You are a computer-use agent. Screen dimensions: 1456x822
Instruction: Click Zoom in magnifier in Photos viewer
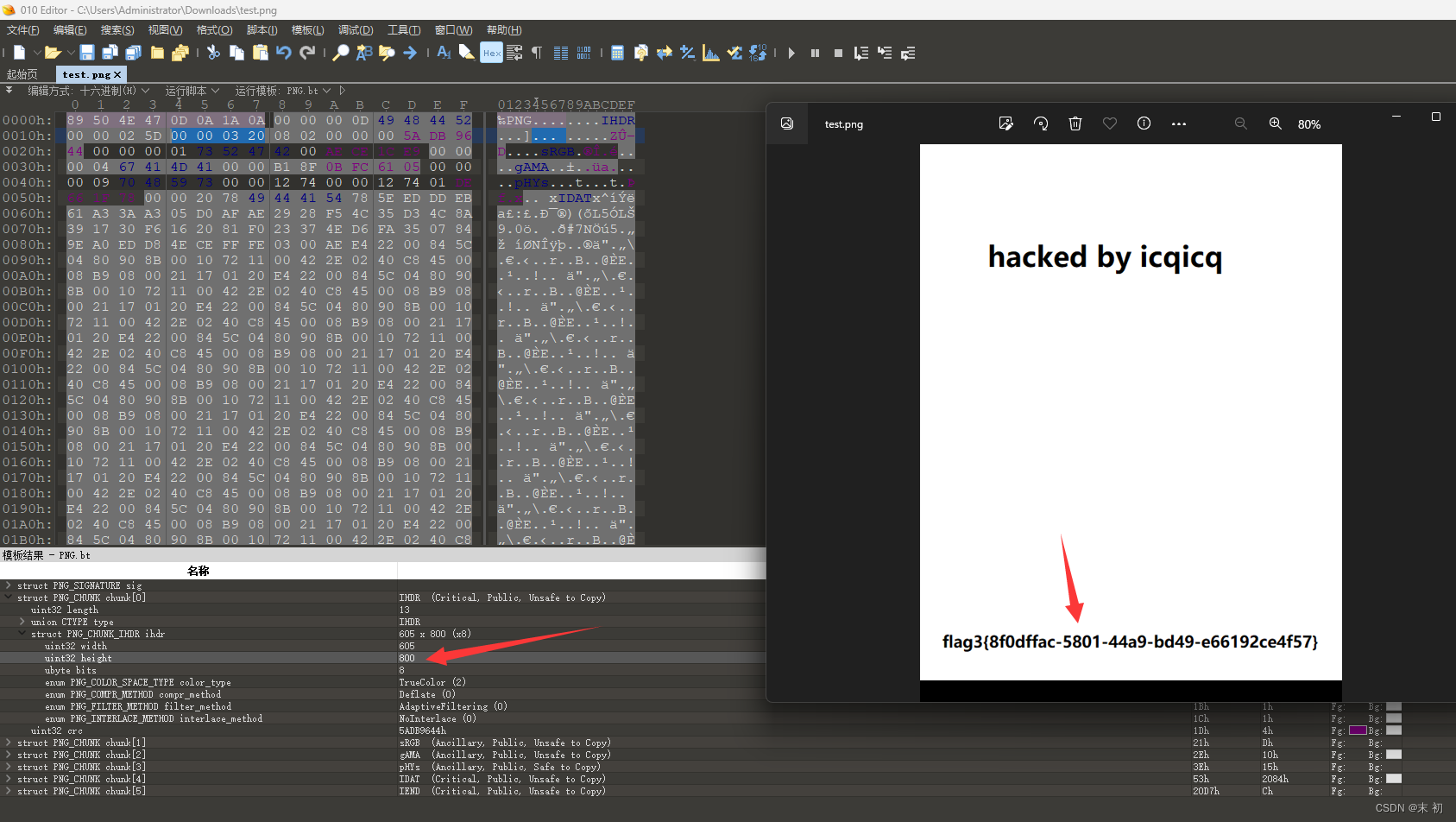click(1276, 123)
